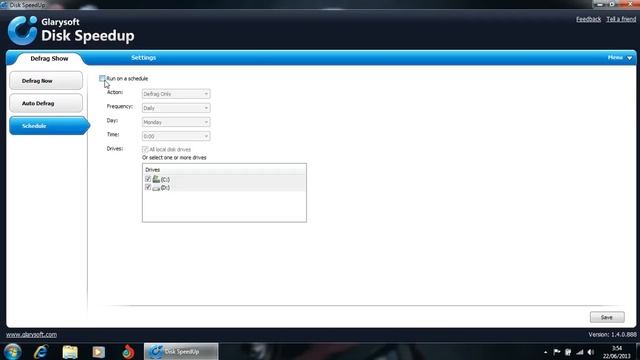Click the C: drive icon in drives list
This screenshot has width=640, height=360.
coord(156,179)
